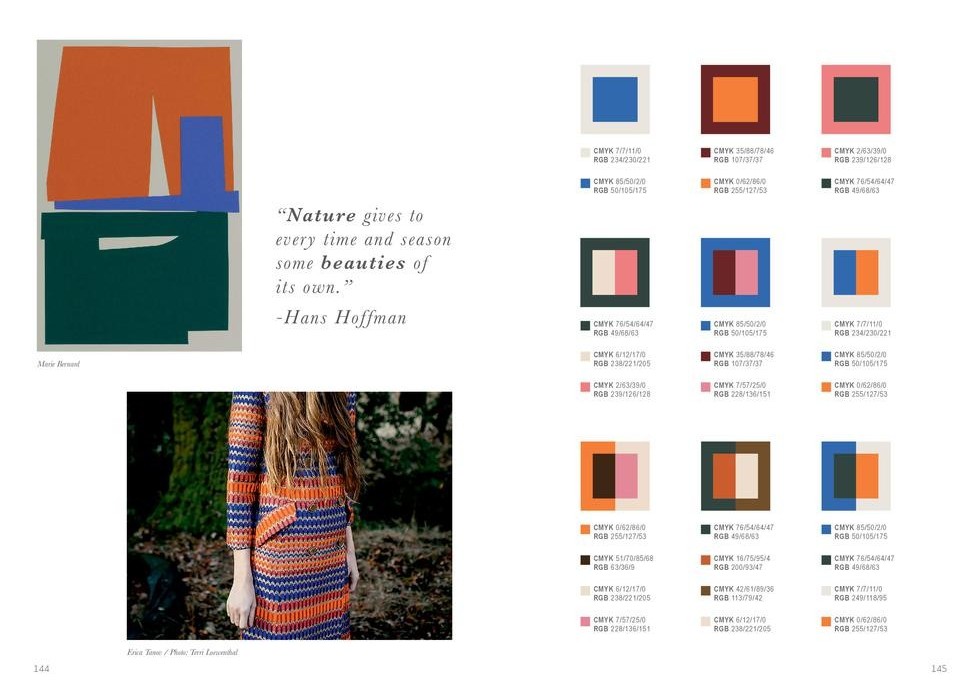Click the blue square inside the first palette
This screenshot has height=700, width=980.
[615, 99]
